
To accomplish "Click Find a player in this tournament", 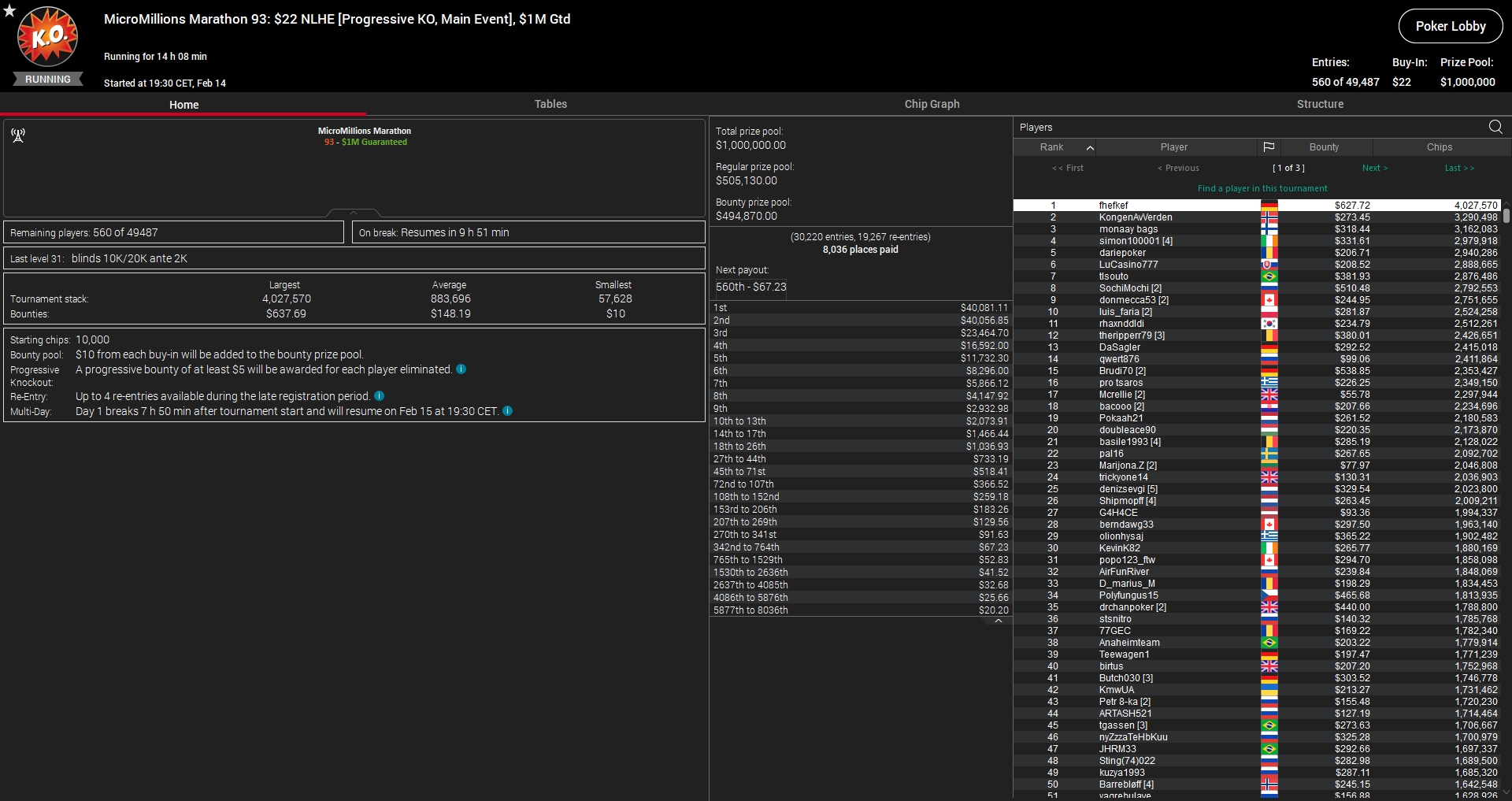I will [x=1262, y=188].
